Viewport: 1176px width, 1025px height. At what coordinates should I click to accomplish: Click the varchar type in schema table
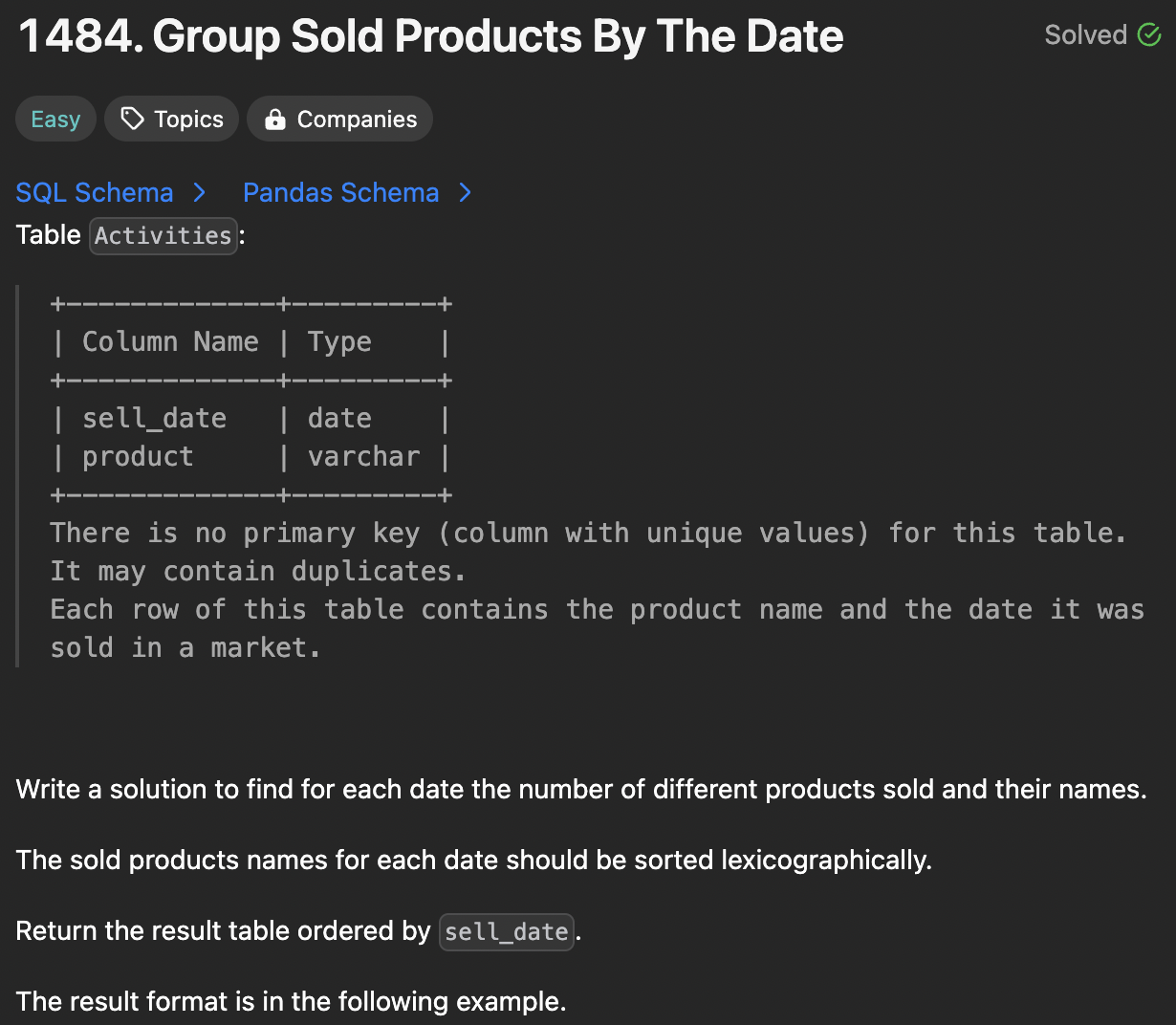[363, 456]
